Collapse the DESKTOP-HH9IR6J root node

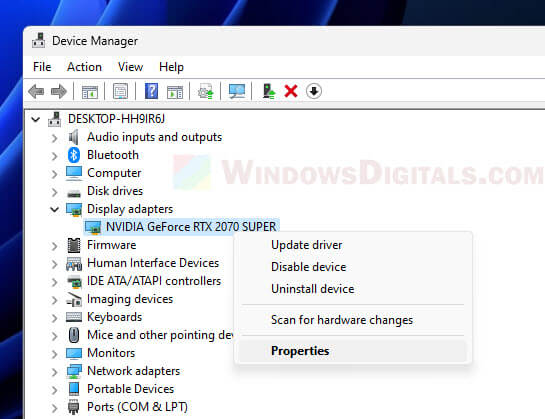tap(35, 120)
